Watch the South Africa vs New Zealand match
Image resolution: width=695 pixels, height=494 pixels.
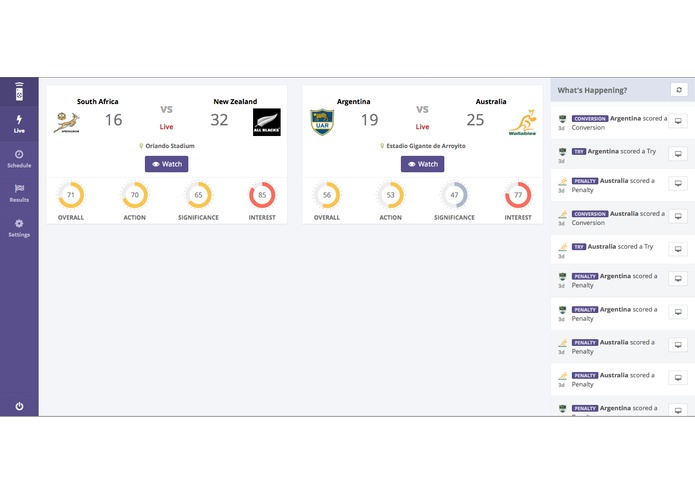(167, 164)
